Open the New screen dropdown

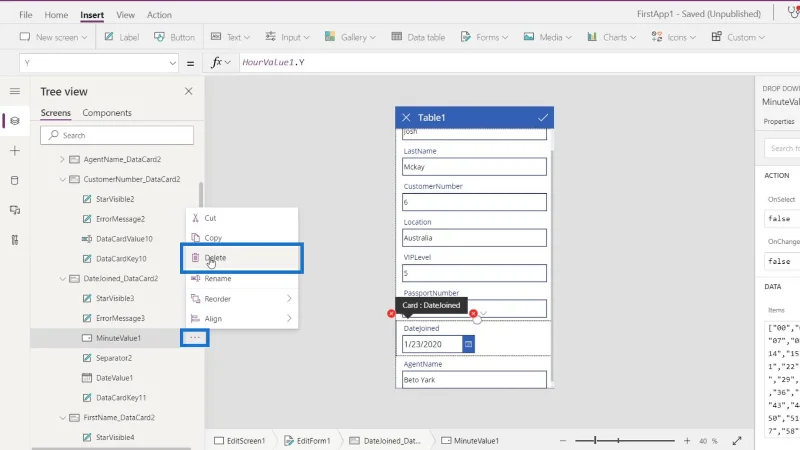click(x=53, y=37)
